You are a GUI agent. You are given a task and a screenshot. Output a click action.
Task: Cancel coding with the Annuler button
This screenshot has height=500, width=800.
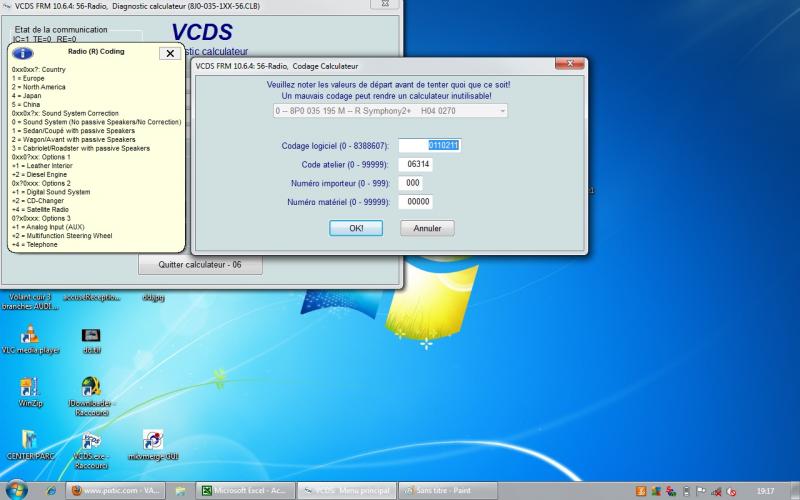point(427,228)
